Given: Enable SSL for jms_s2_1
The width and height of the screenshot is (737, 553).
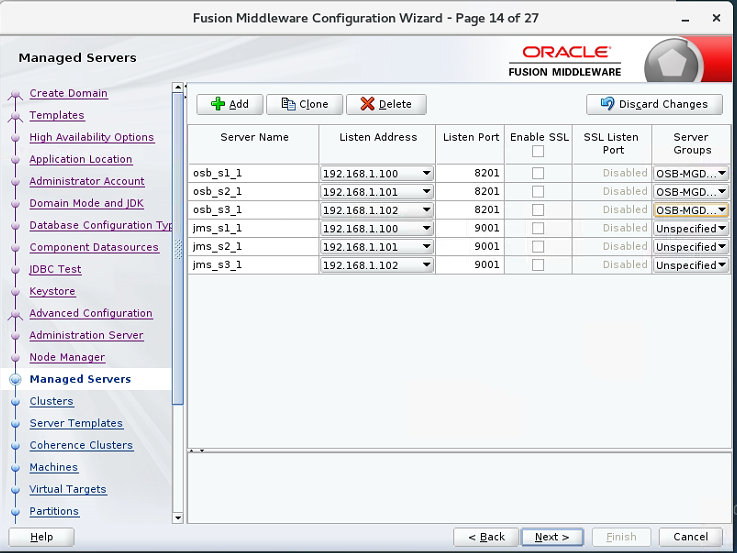Looking at the screenshot, I should [x=538, y=247].
